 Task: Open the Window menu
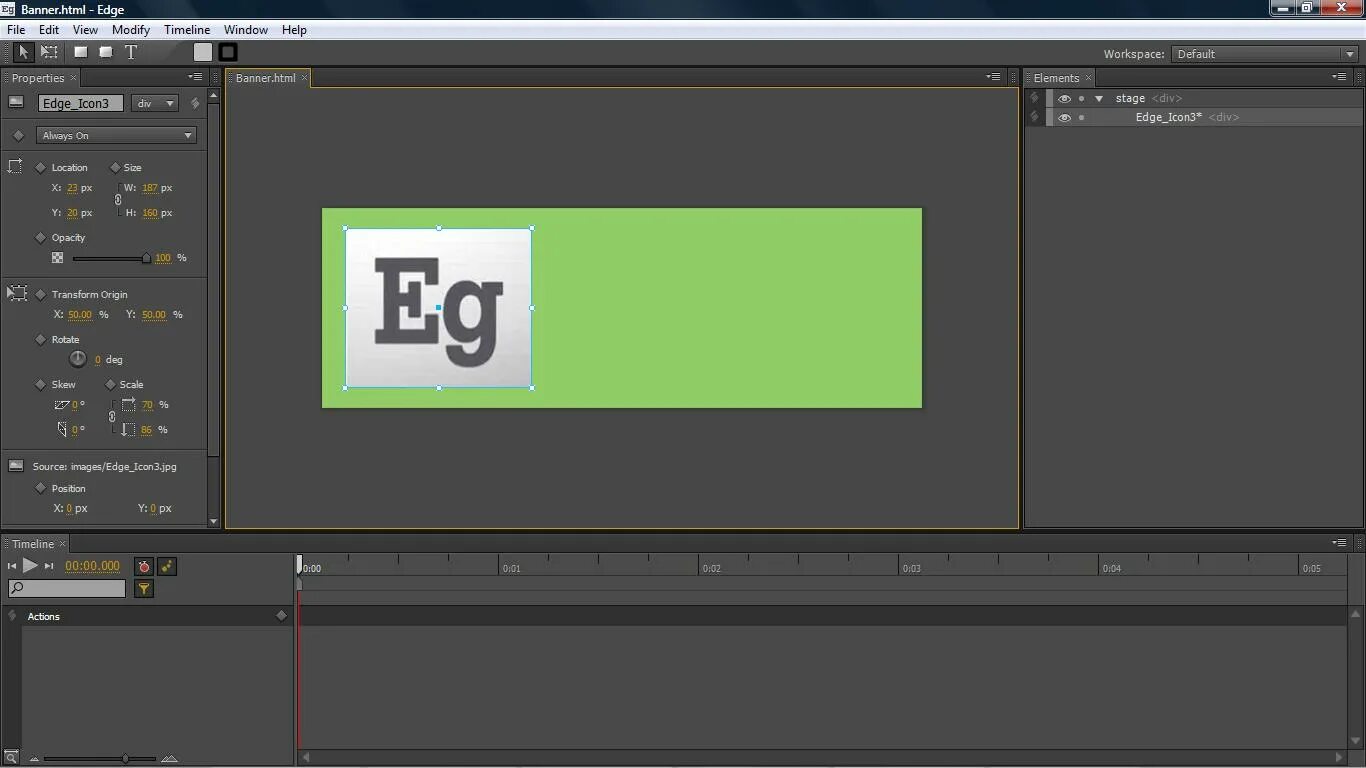tap(246, 30)
